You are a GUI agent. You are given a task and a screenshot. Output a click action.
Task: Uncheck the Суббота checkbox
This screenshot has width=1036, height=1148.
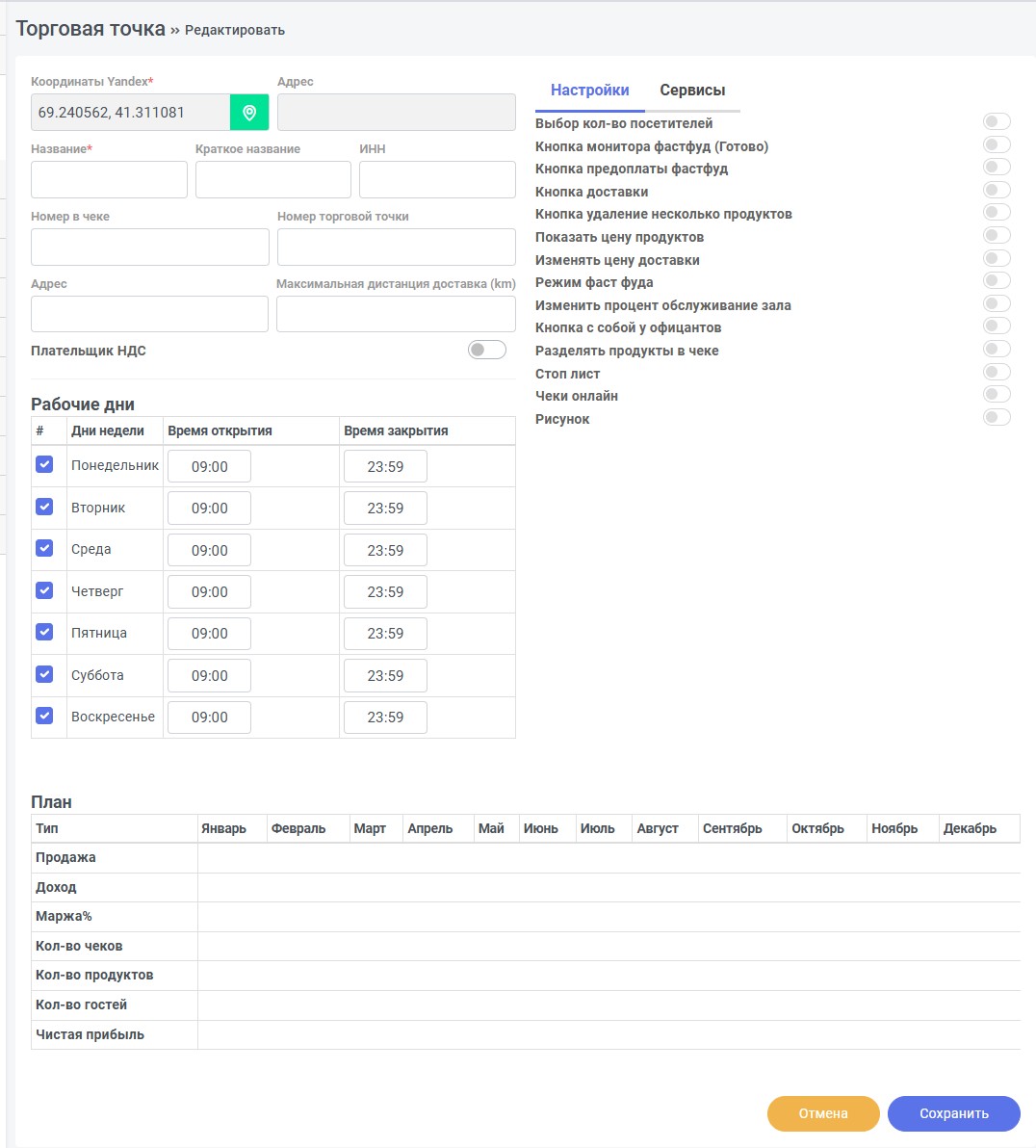44,674
